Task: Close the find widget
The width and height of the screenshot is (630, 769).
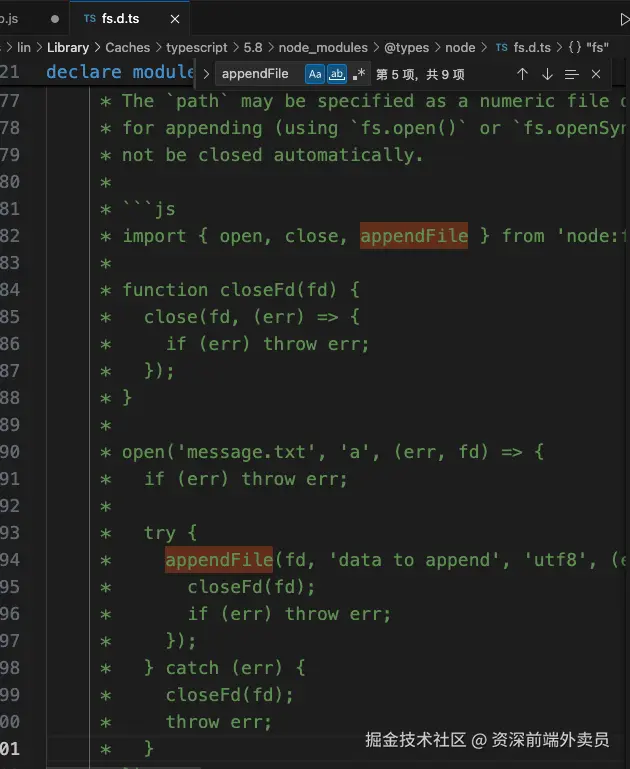Action: tap(596, 74)
